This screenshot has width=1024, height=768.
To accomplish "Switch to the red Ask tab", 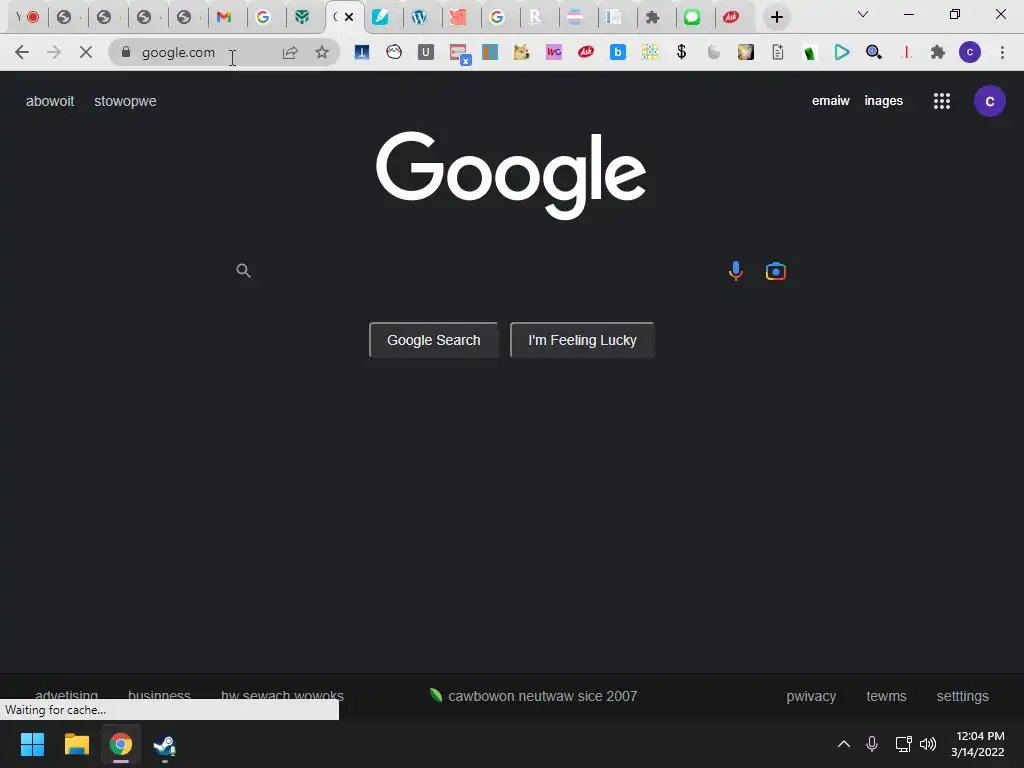I will point(731,17).
